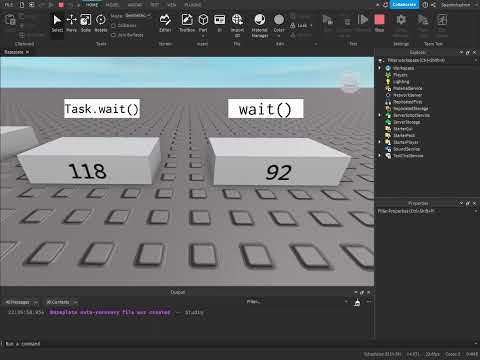The height and width of the screenshot is (360, 480).
Task: Click the share icon near Collaborate
Action: (x=433, y=5)
